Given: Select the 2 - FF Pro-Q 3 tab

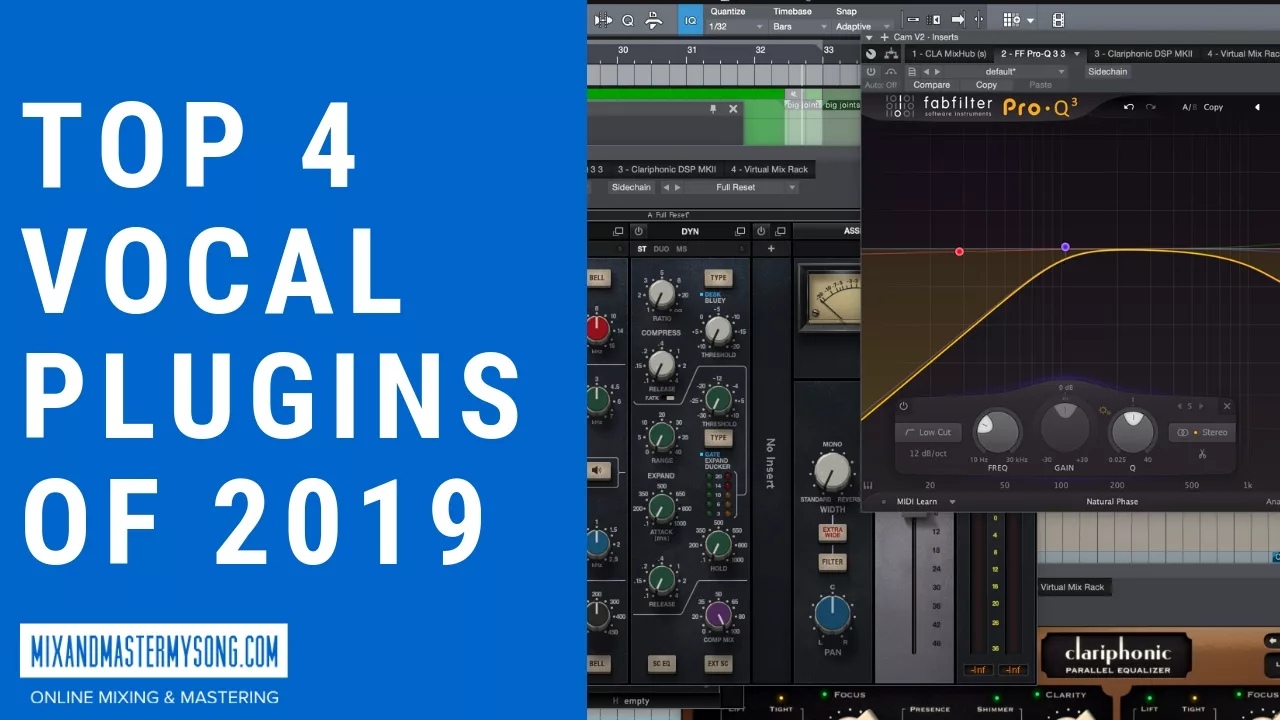Looking at the screenshot, I should click(1034, 54).
